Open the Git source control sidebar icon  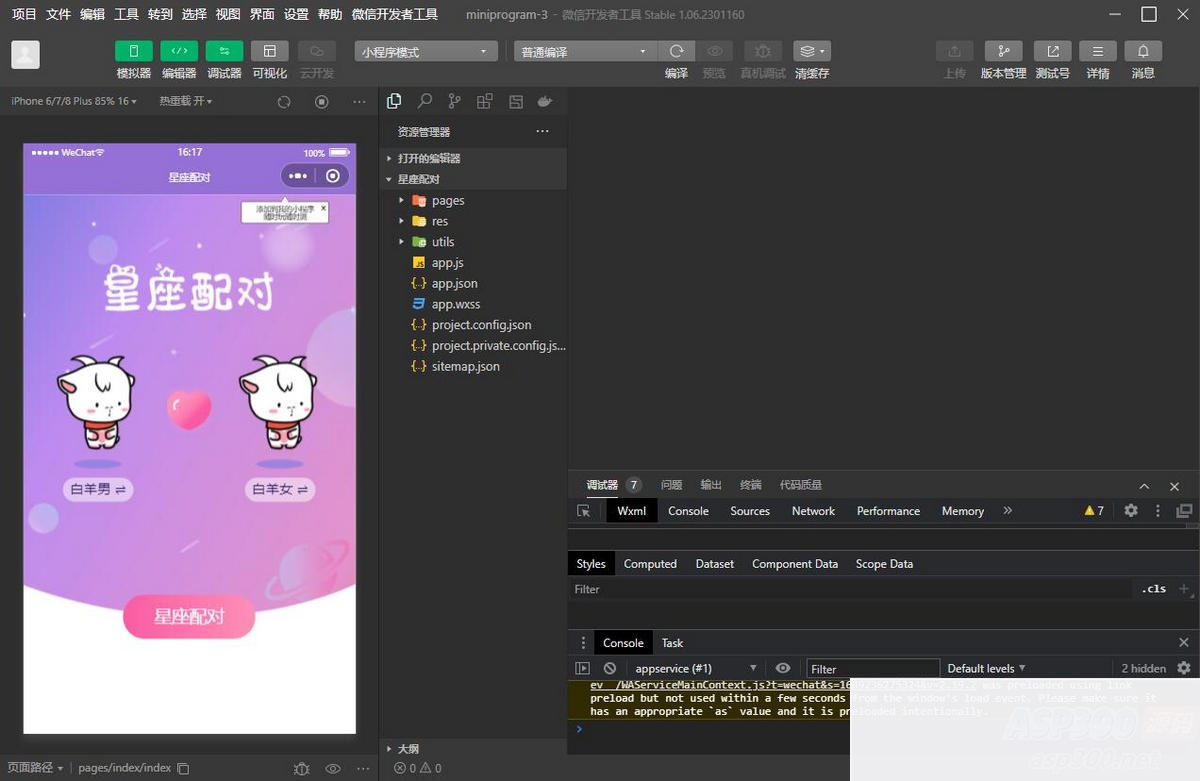pos(454,100)
